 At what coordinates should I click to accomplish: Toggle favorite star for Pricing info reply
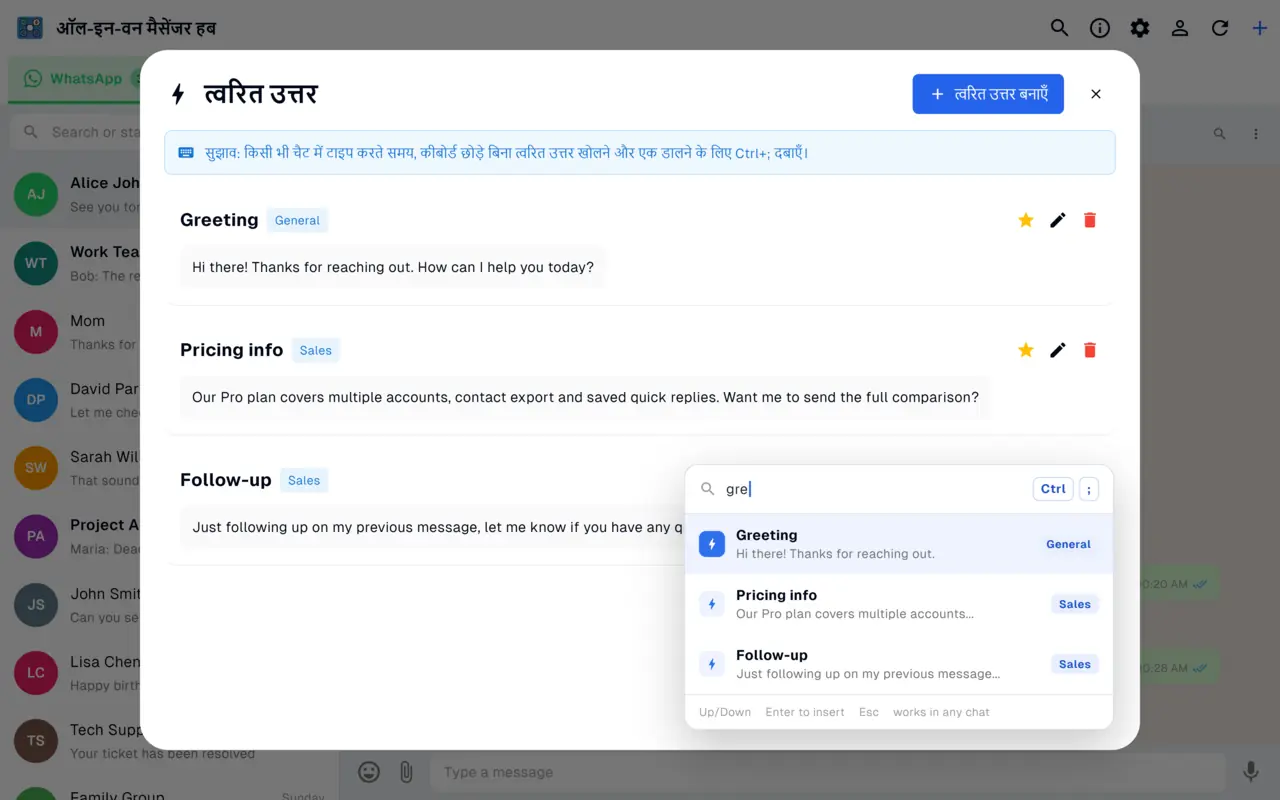1025,350
